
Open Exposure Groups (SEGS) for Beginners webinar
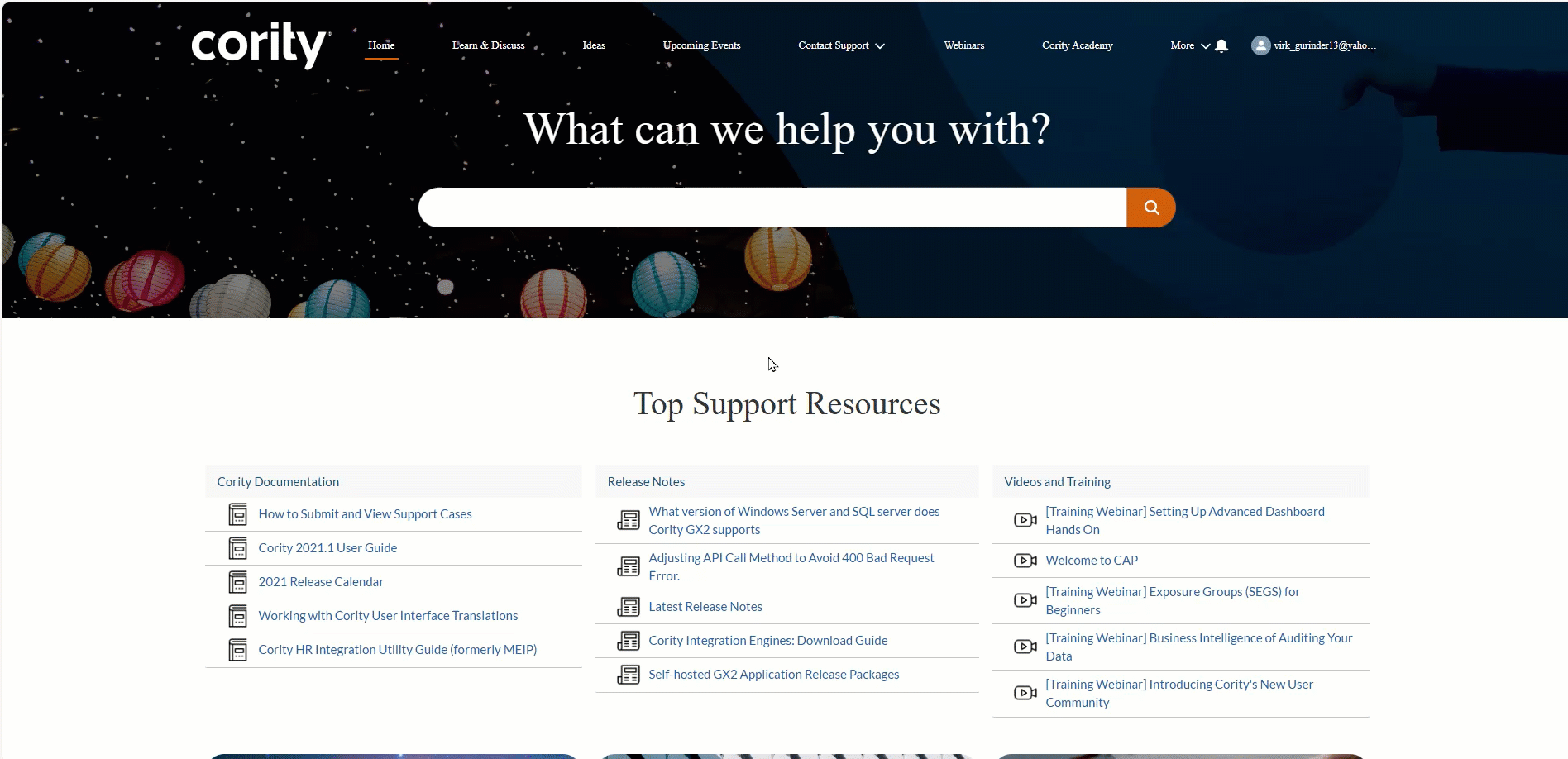click(1173, 601)
